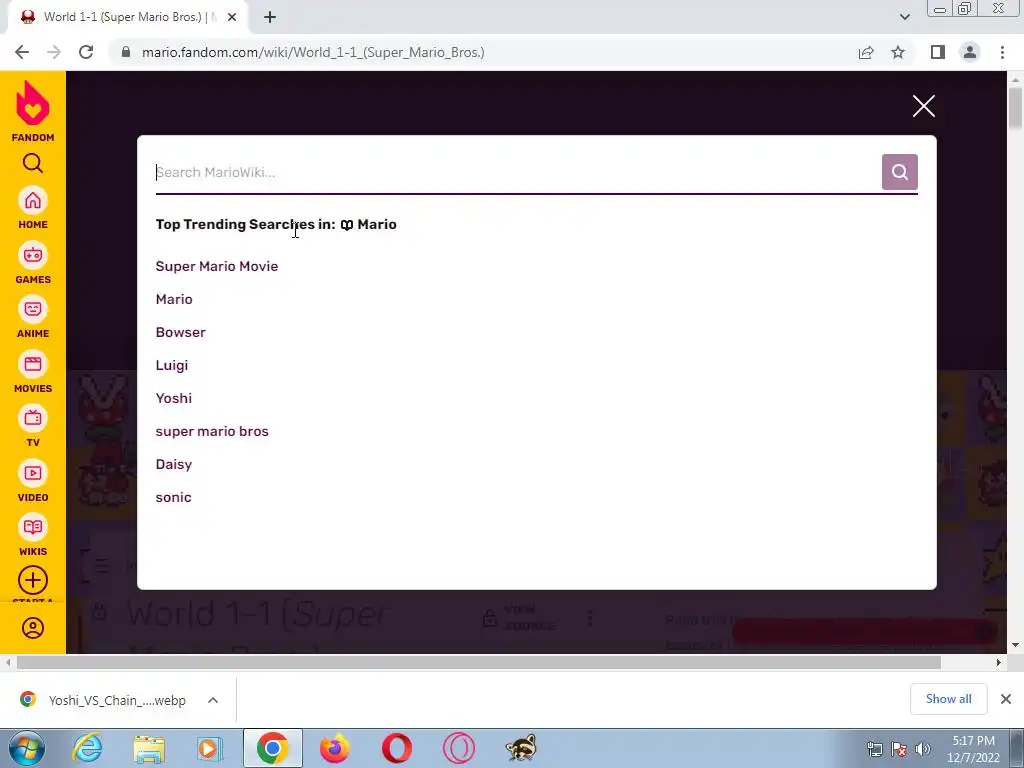The height and width of the screenshot is (768, 1024).
Task: Close the search overlay with X
Action: click(923, 106)
